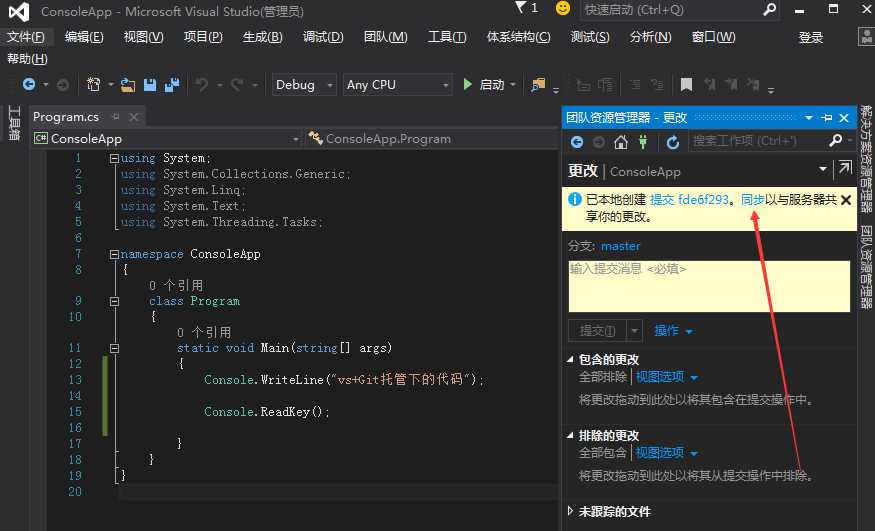Click the commit message input box

709,286
